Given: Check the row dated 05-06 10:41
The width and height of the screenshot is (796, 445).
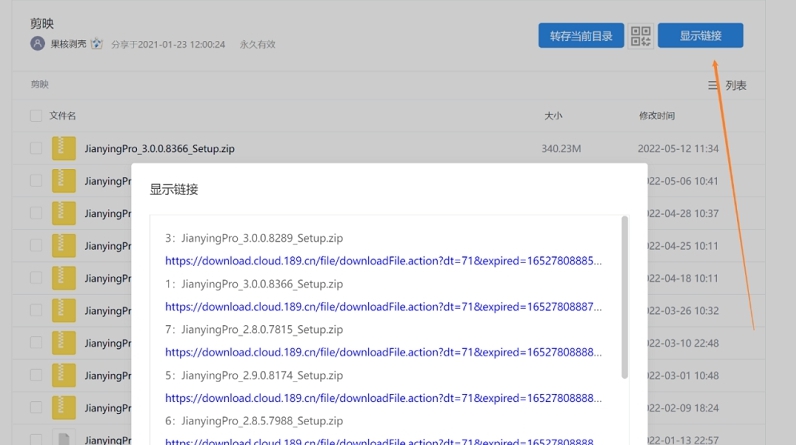Looking at the screenshot, I should 36,181.
